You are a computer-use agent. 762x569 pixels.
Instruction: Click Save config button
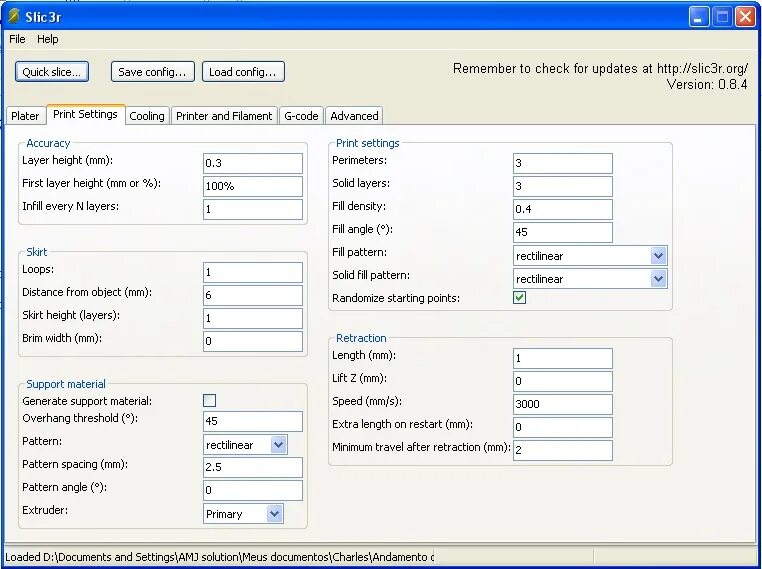point(153,72)
